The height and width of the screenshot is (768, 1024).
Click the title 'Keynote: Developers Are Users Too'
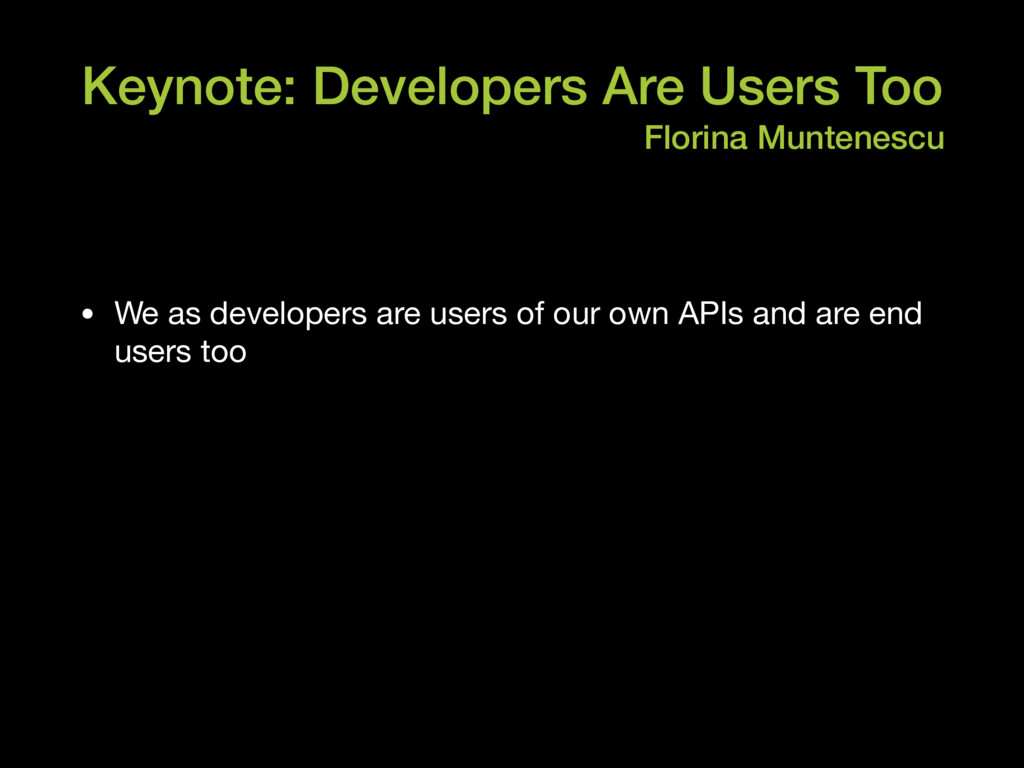click(x=513, y=87)
